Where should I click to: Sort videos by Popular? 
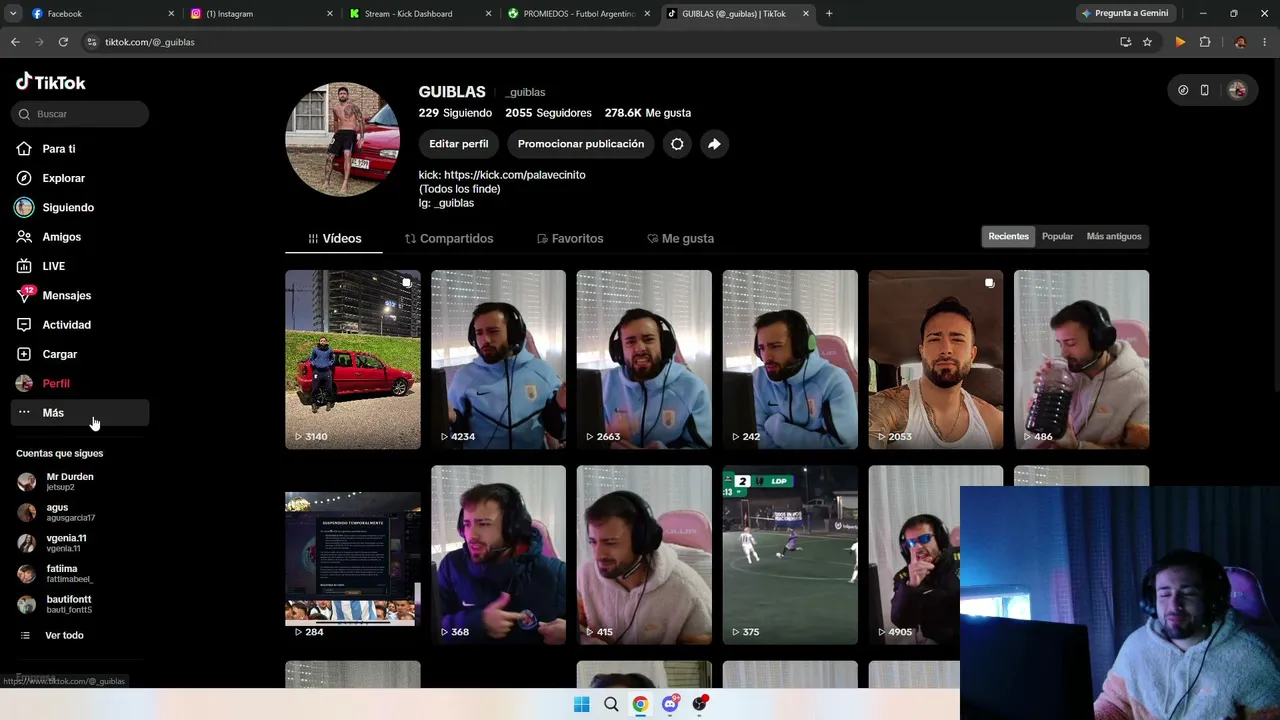1057,237
